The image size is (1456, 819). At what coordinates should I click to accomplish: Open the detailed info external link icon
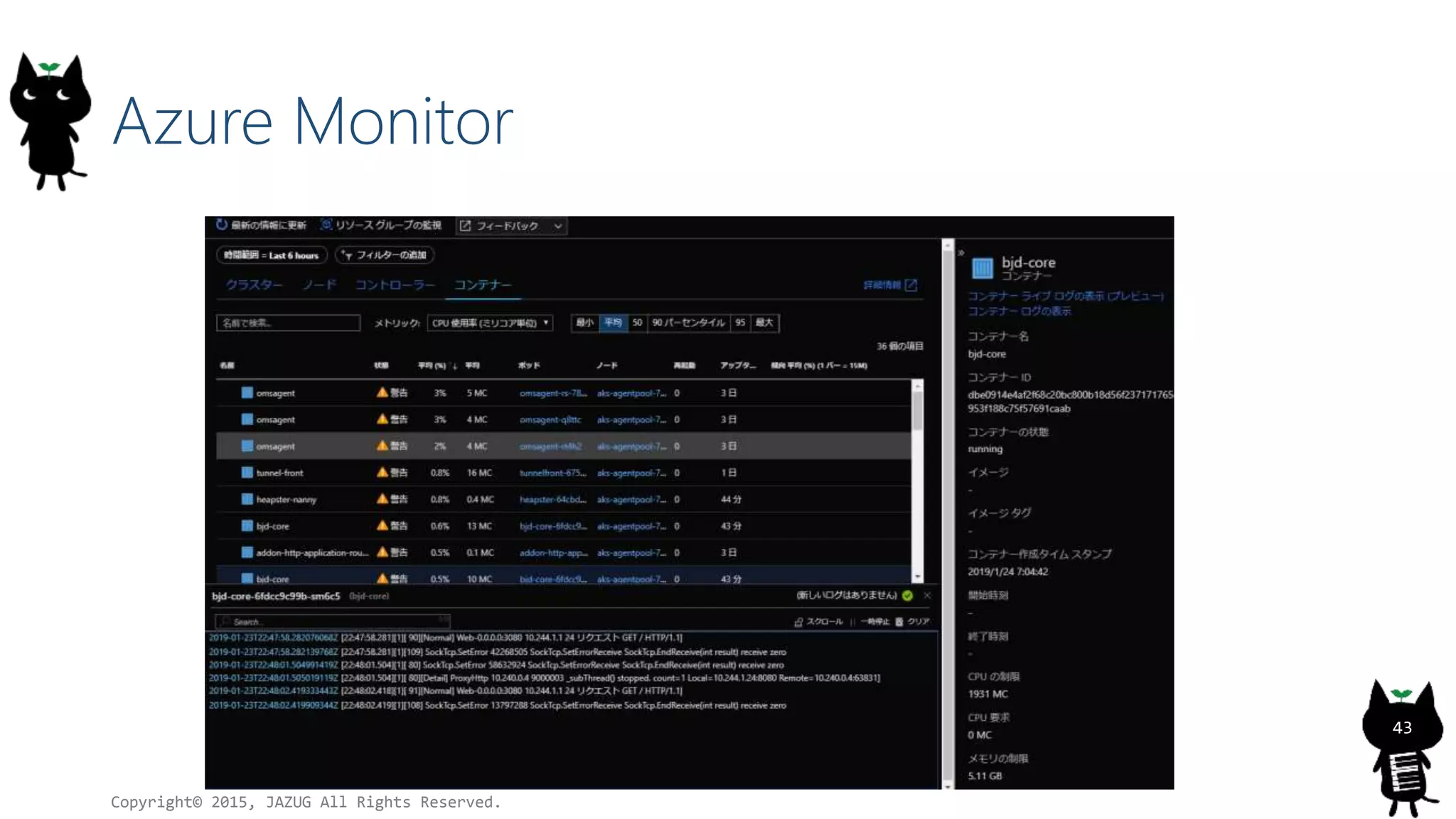pyautogui.click(x=911, y=285)
